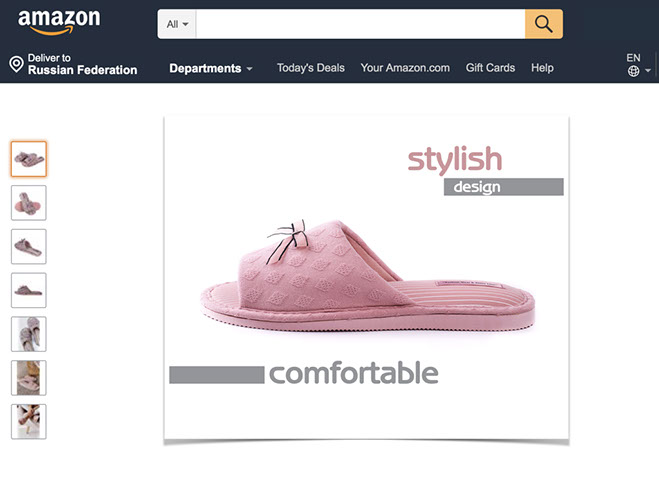Click the globe language icon

click(633, 71)
